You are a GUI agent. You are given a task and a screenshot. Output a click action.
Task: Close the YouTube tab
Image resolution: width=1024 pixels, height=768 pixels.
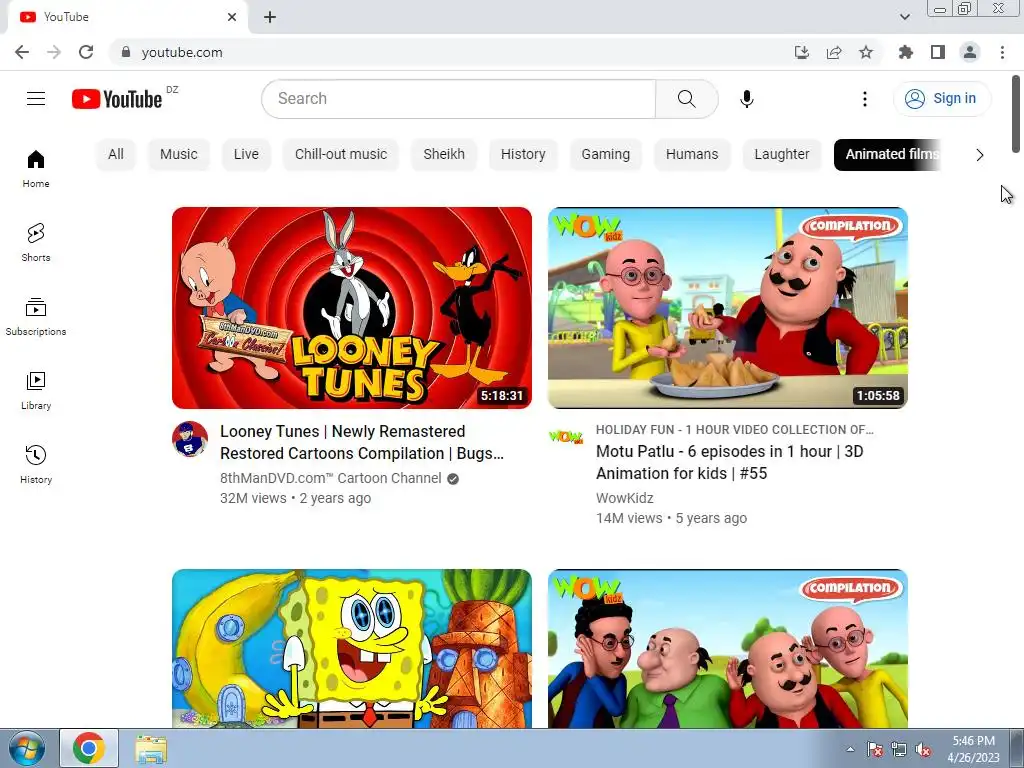tap(232, 17)
